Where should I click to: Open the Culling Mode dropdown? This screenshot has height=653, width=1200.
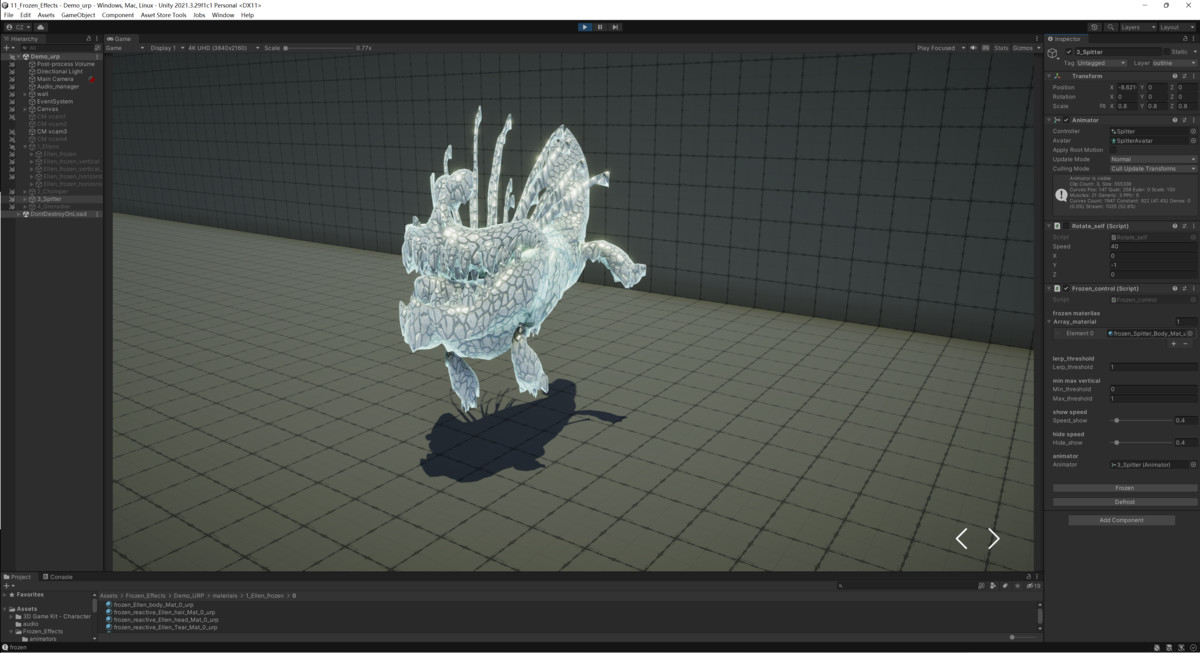pyautogui.click(x=1152, y=169)
